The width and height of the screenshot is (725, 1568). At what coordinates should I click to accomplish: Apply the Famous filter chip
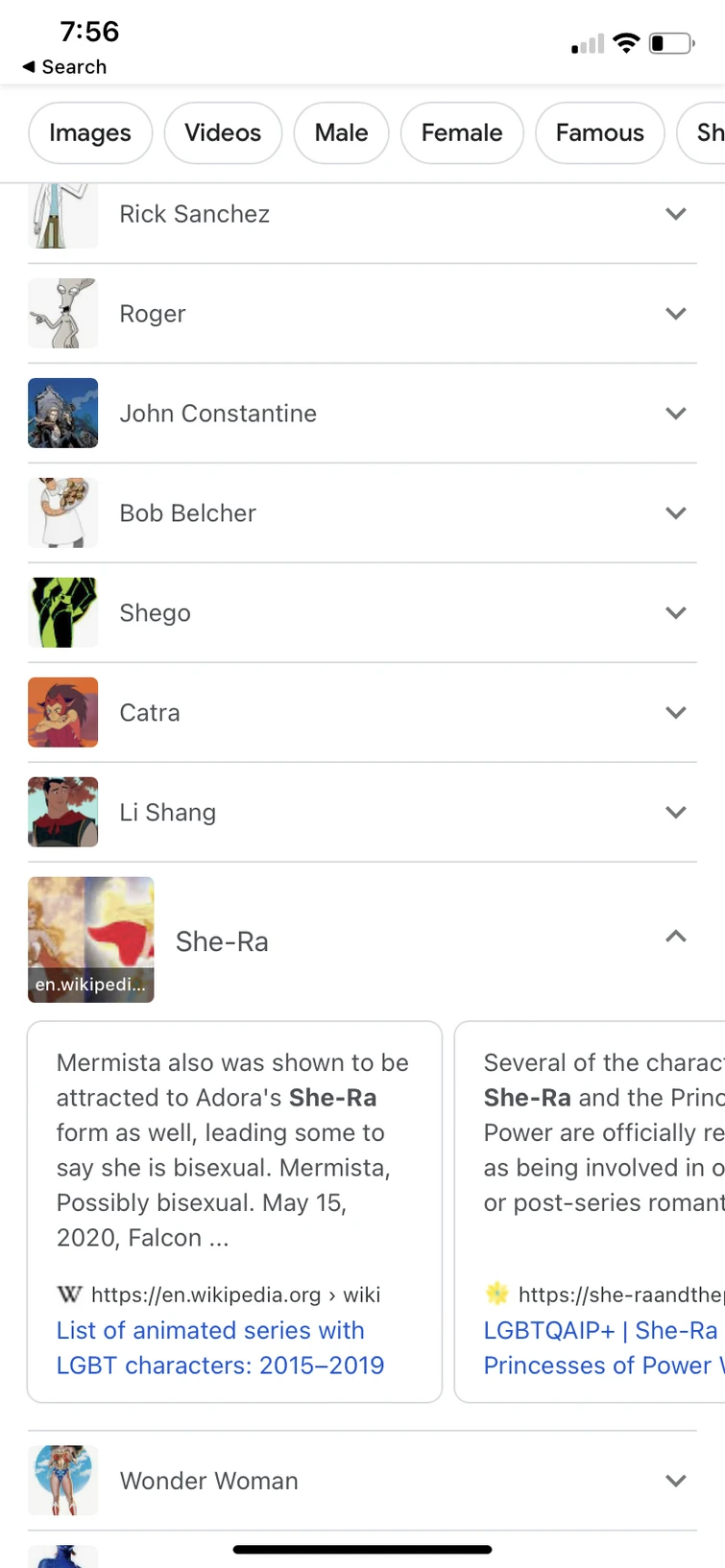(600, 132)
